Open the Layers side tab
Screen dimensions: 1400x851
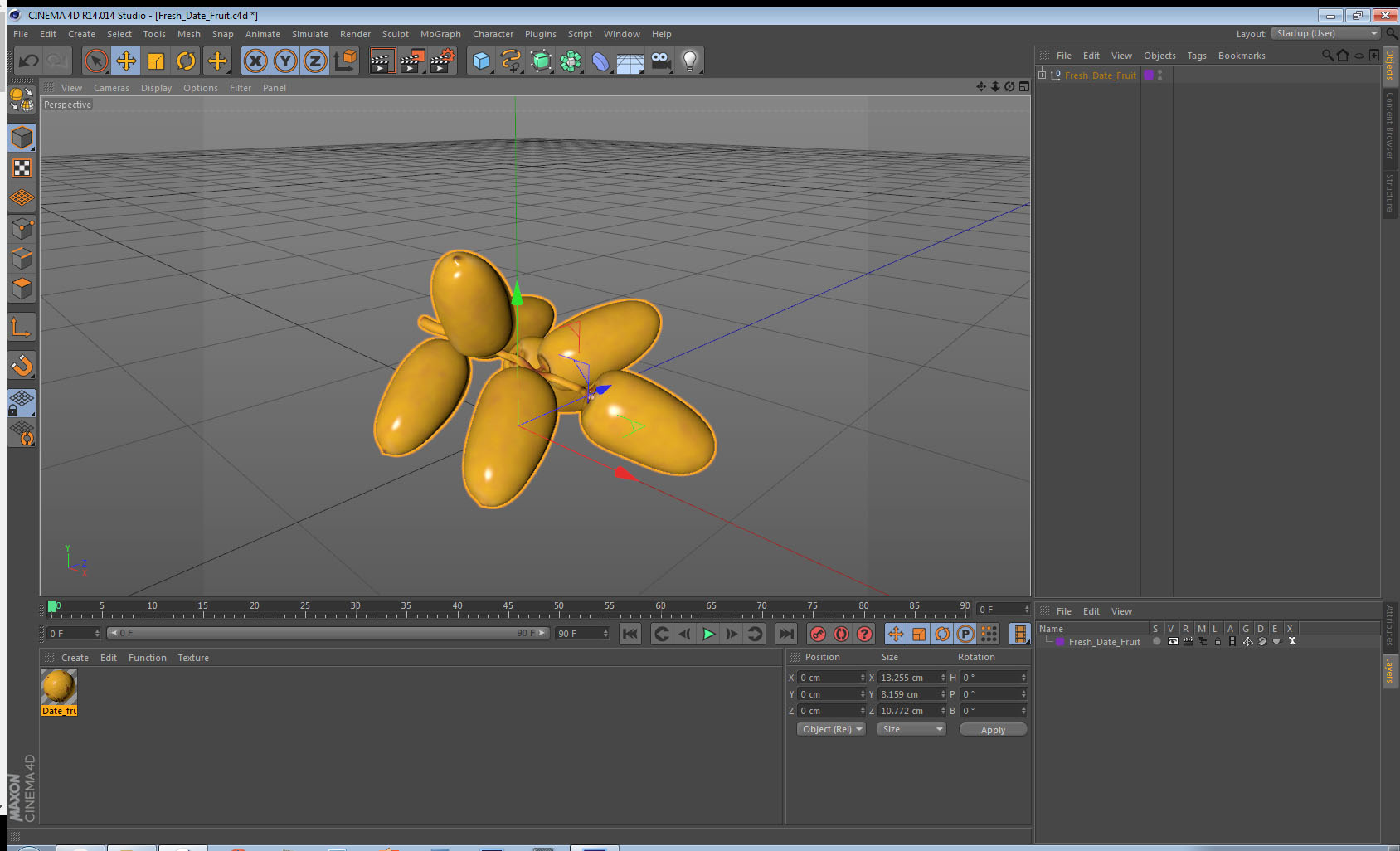(1389, 669)
